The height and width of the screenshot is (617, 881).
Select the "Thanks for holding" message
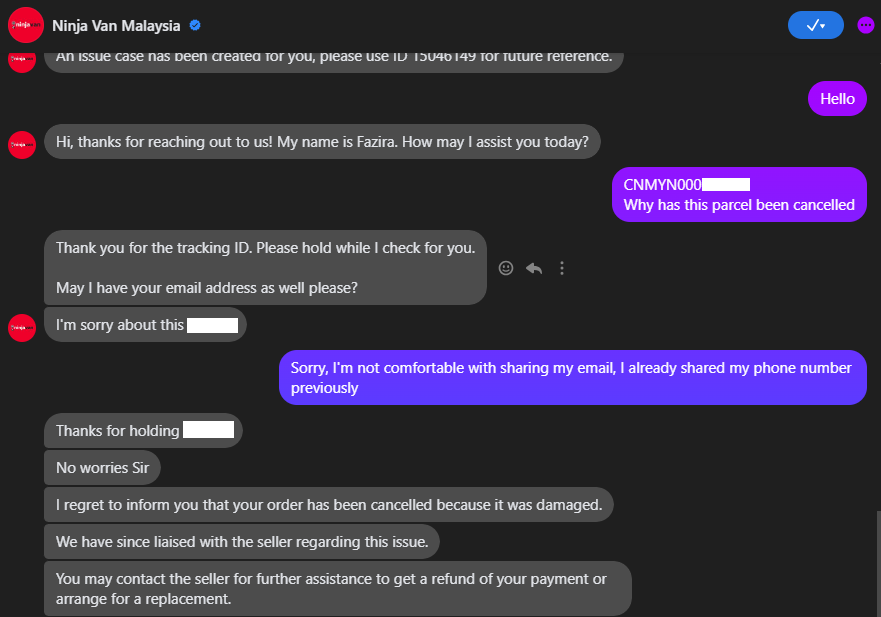tap(143, 431)
